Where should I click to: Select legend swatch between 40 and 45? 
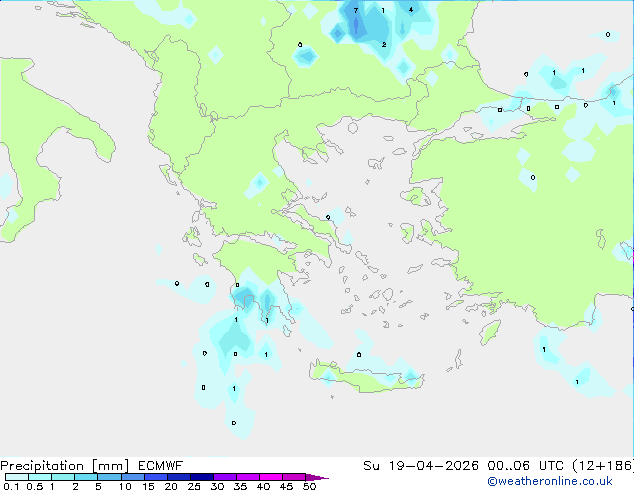click(x=271, y=477)
